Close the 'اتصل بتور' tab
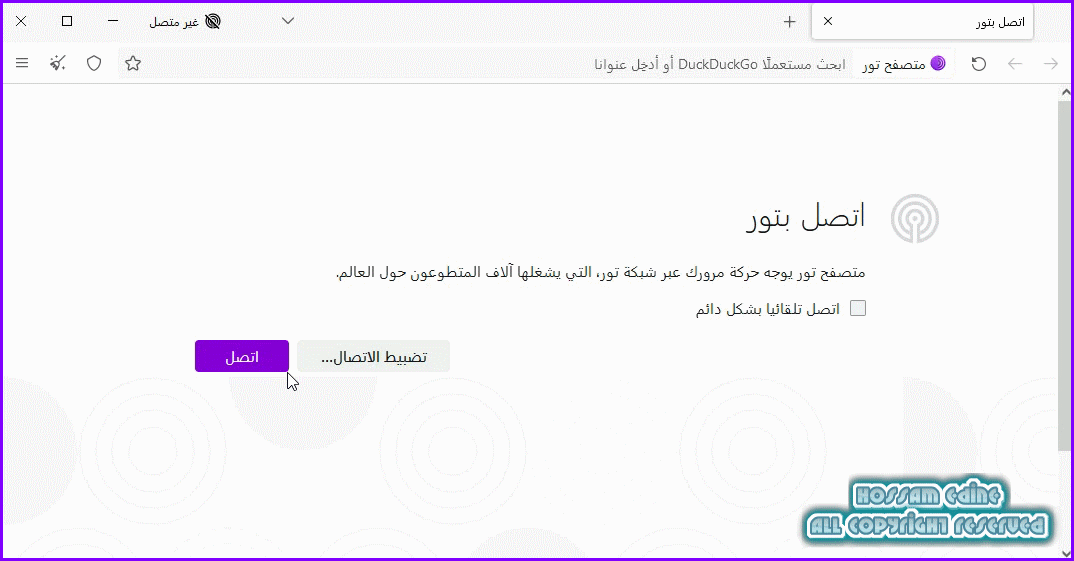The image size is (1074, 561). [828, 21]
